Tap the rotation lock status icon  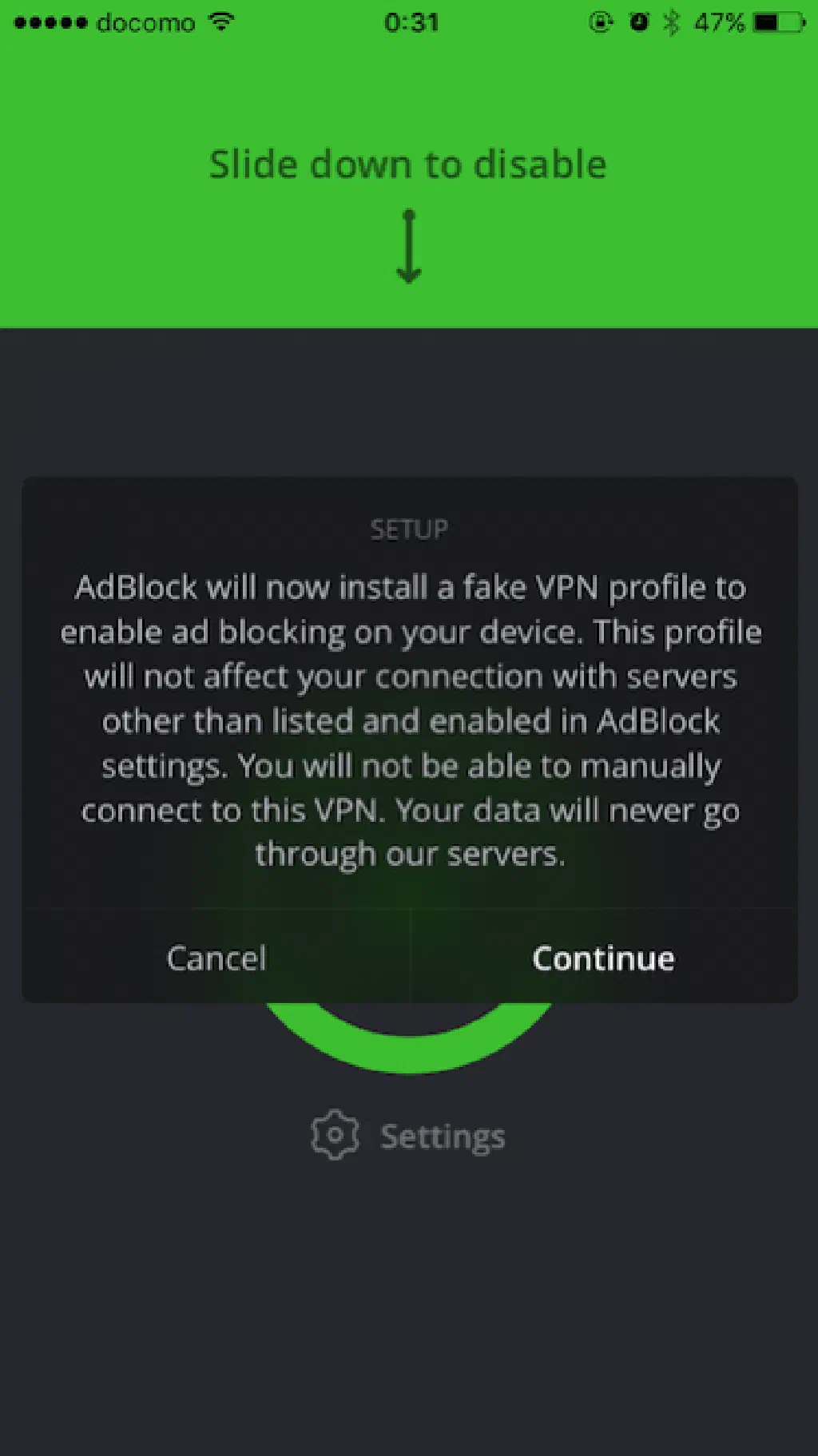(x=600, y=22)
